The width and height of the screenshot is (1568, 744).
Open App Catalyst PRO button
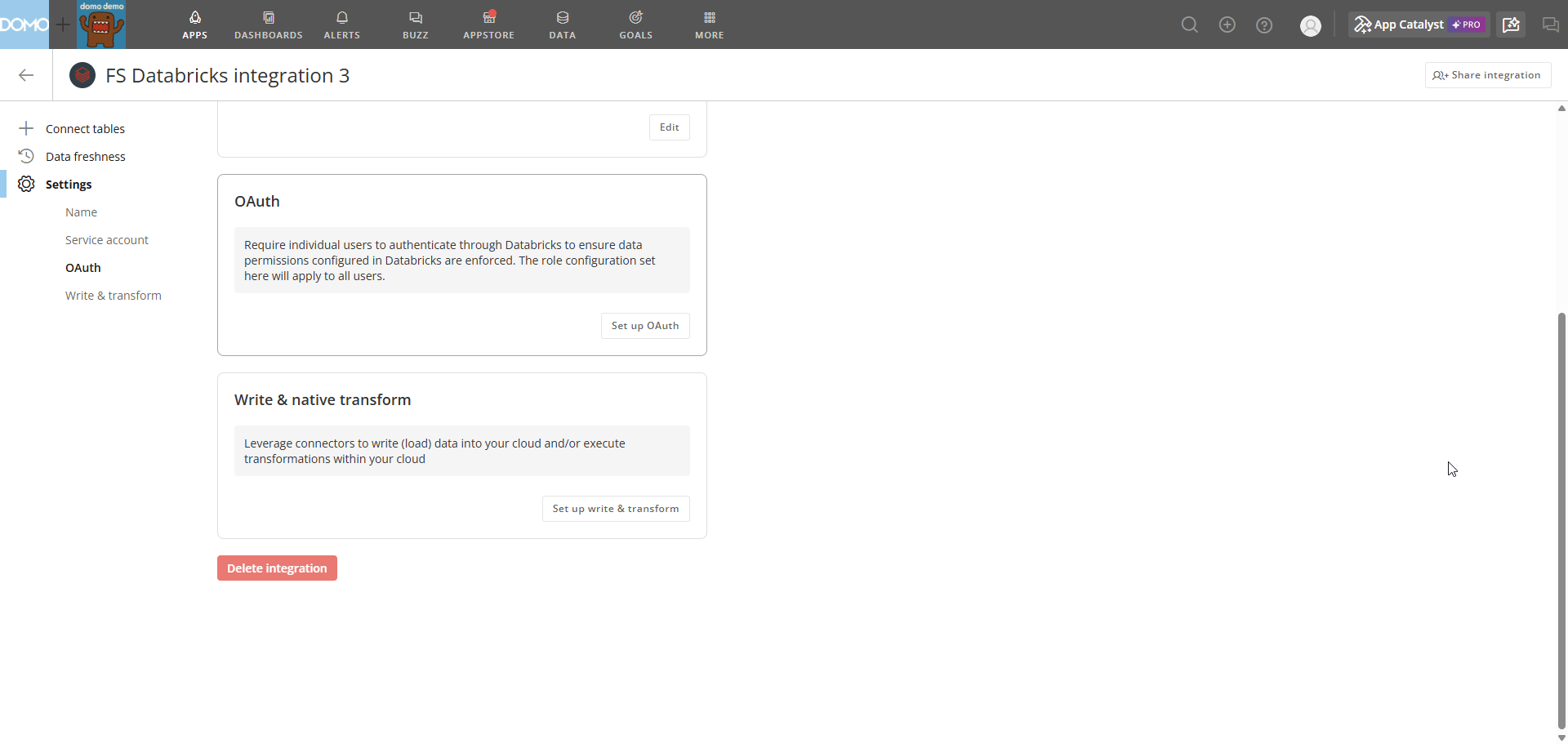coord(1419,25)
